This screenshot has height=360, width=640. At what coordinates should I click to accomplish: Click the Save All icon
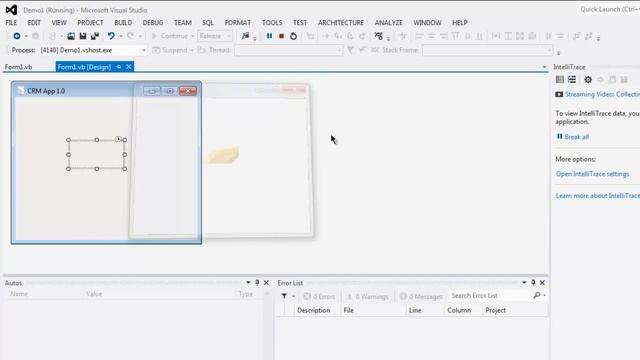click(95, 36)
